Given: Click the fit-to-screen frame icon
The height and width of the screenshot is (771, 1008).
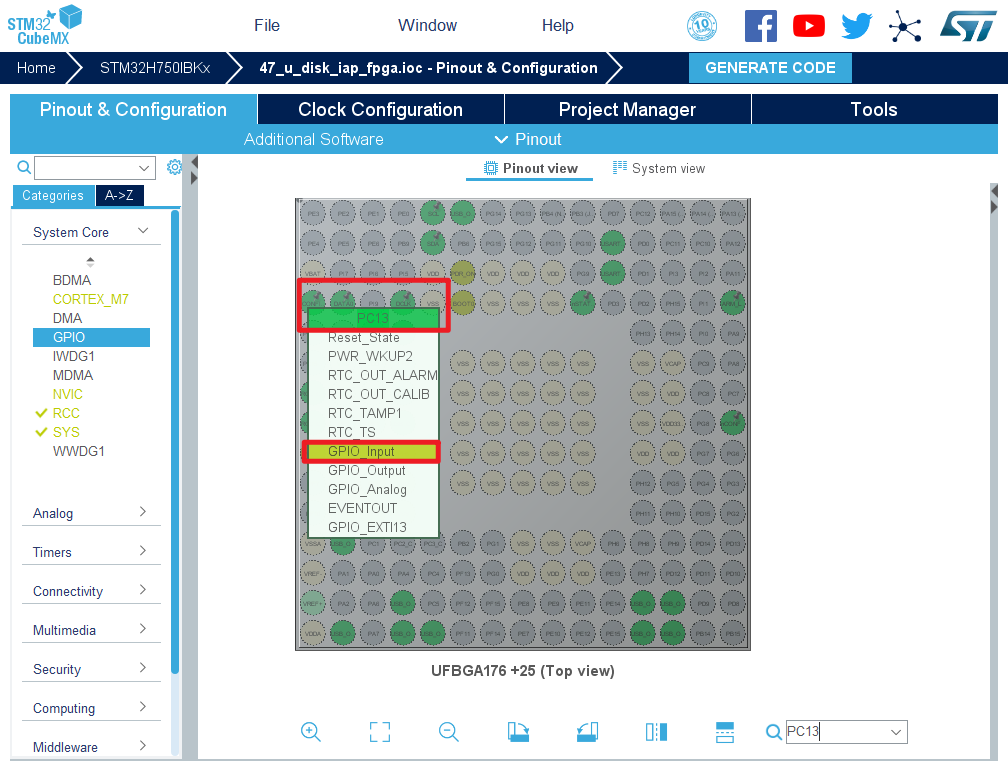Looking at the screenshot, I should tap(380, 732).
